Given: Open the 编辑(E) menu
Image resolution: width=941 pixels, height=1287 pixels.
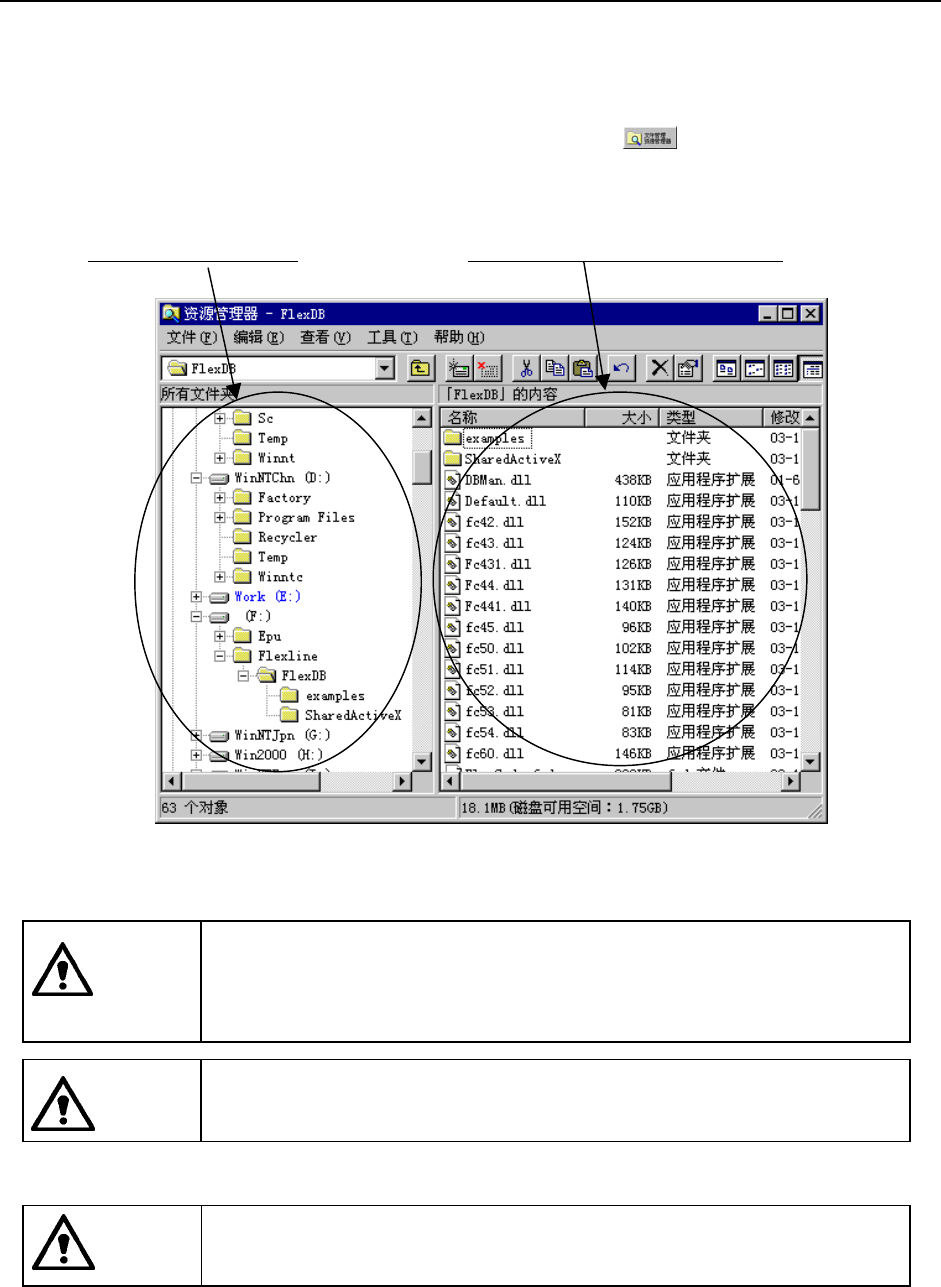Looking at the screenshot, I should [x=260, y=337].
